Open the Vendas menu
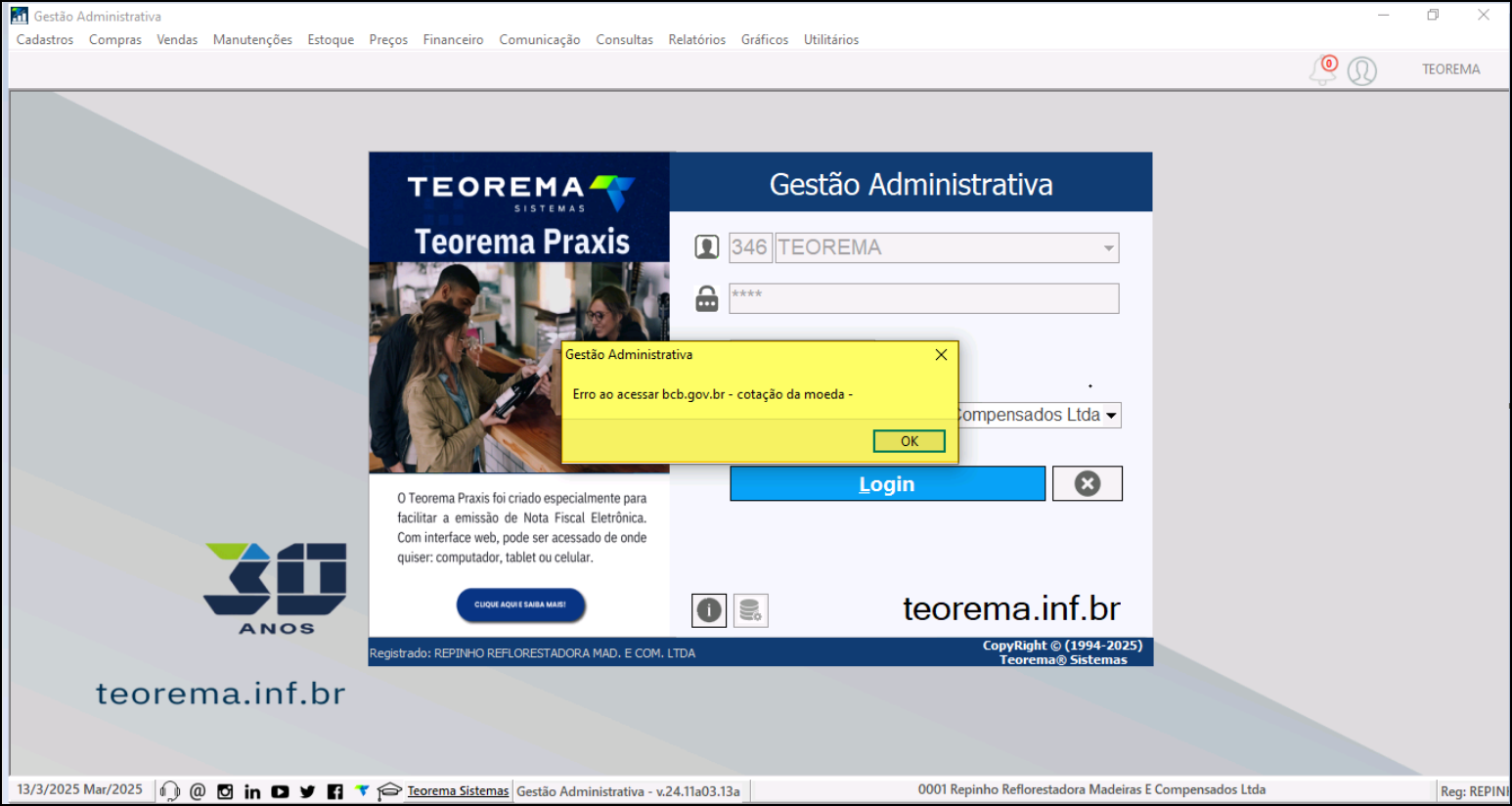Viewport: 1512px width, 806px height. (177, 40)
